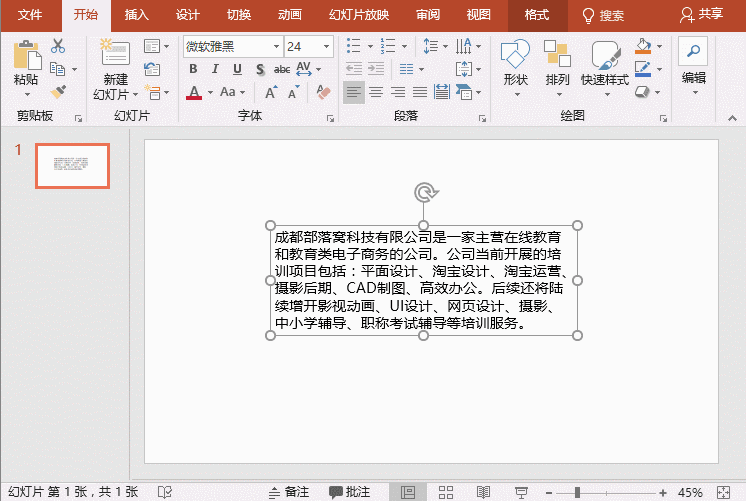Image resolution: width=746 pixels, height=501 pixels.
Task: Toggle align left
Action: pyautogui.click(x=353, y=92)
